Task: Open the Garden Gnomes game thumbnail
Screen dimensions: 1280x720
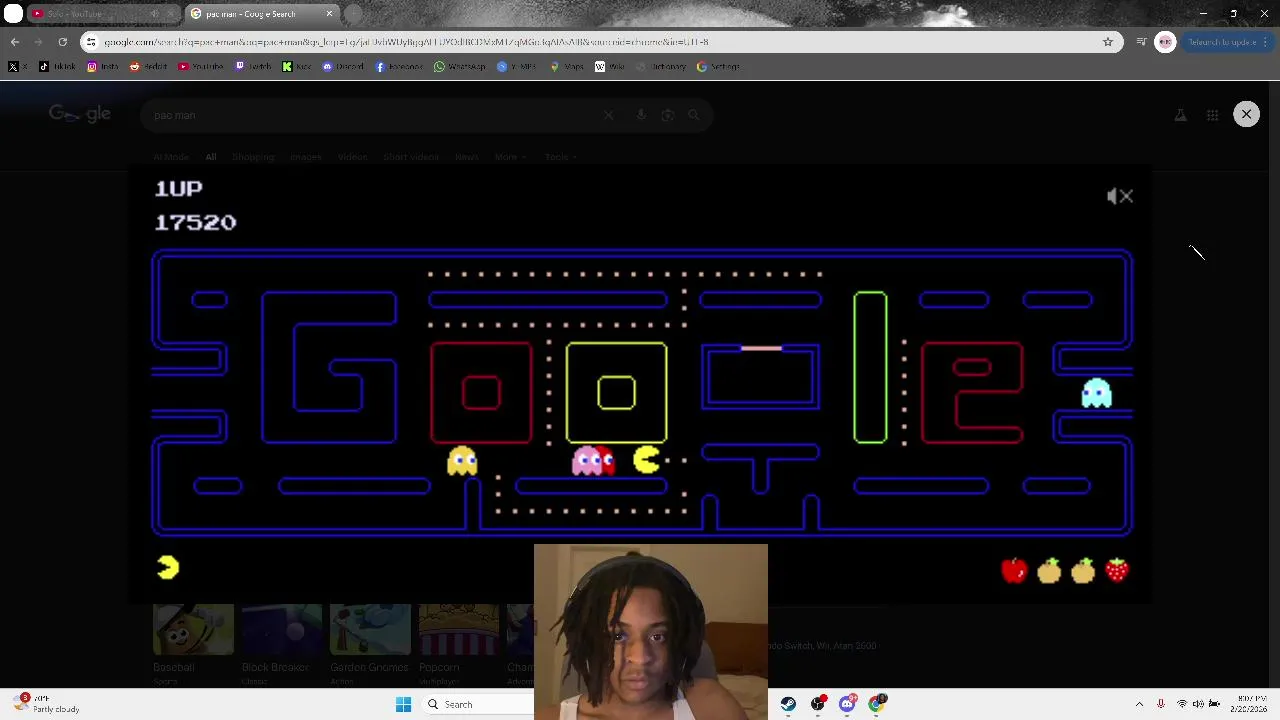Action: (x=370, y=629)
